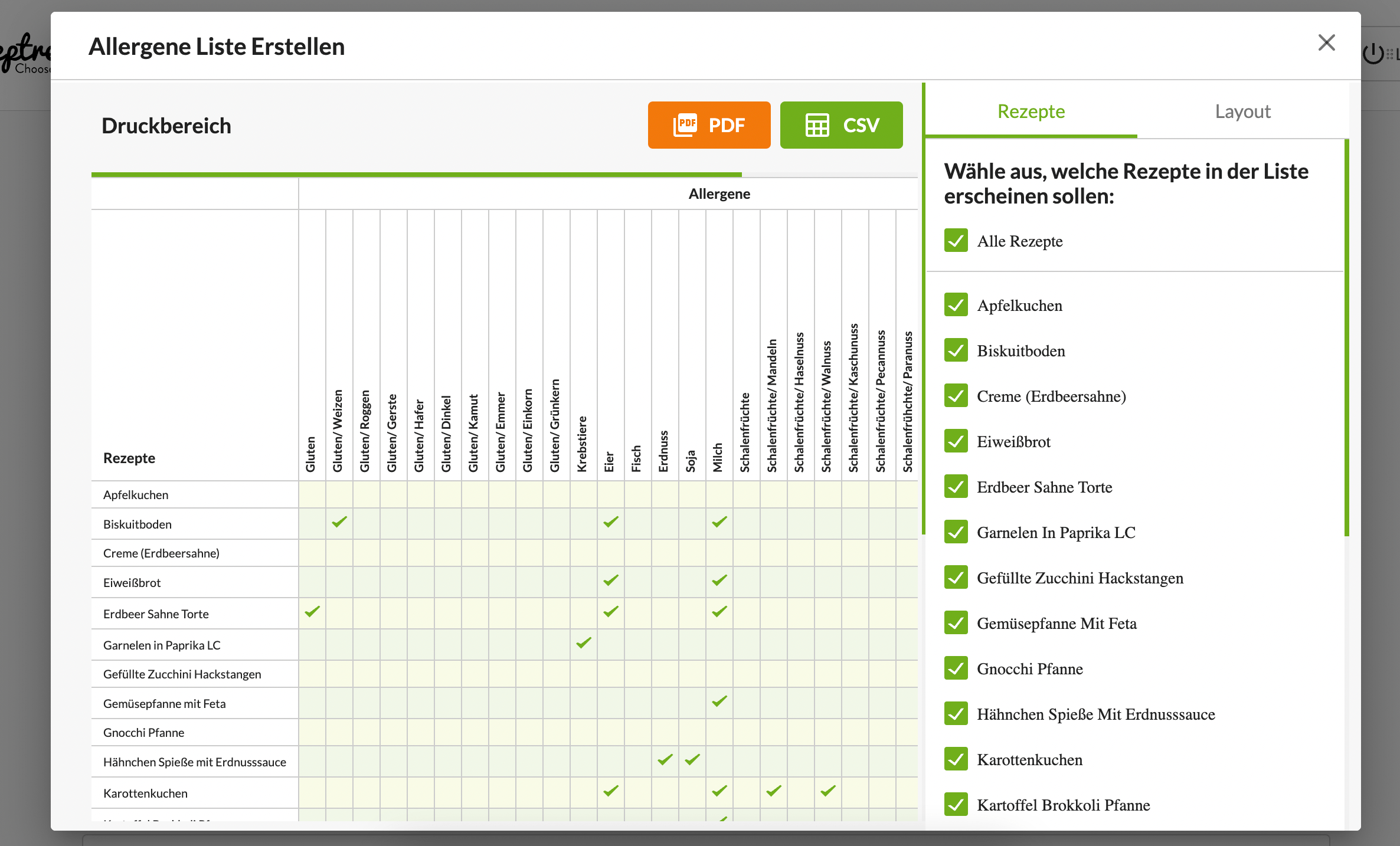Click Karottenkuchen Walnuss checkmark
Viewport: 1400px width, 846px height.
(828, 791)
